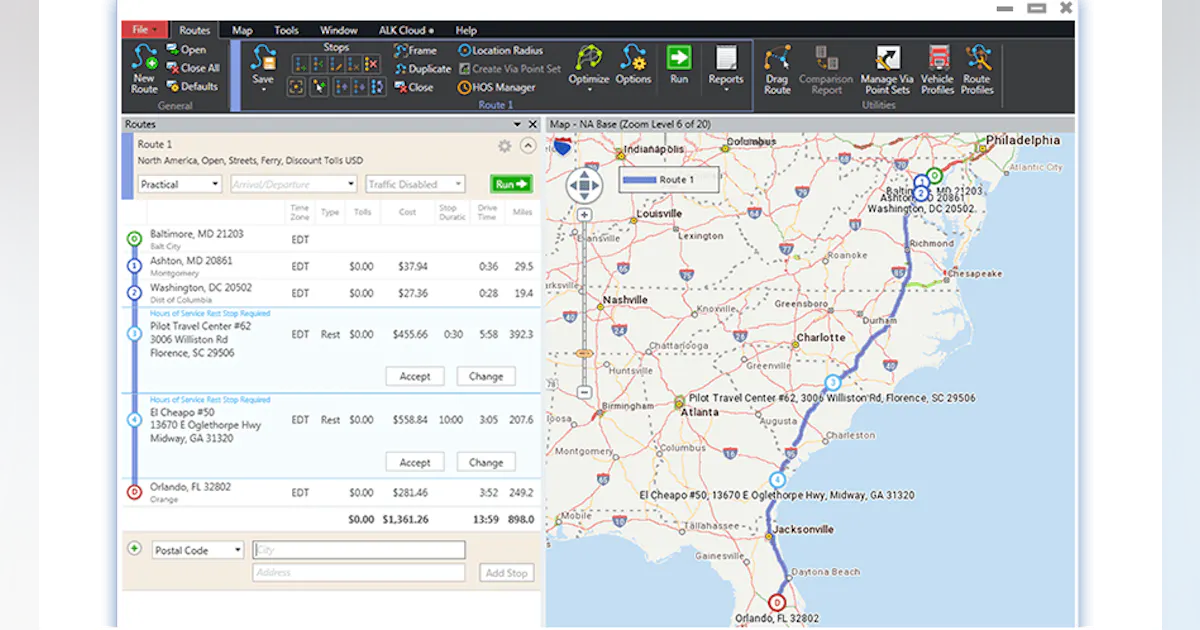Click Defaults in the General group
Image resolution: width=1200 pixels, height=630 pixels.
pos(191,86)
